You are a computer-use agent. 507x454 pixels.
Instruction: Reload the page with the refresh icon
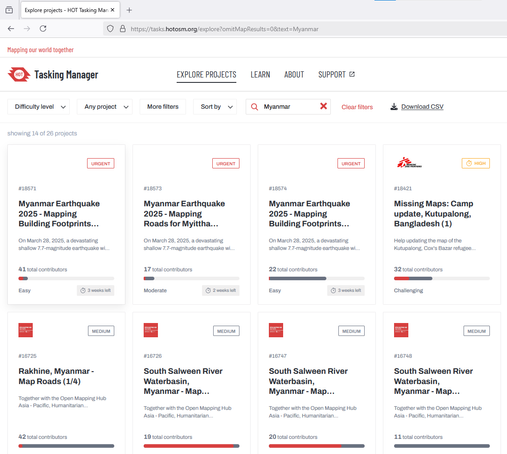pos(43,29)
